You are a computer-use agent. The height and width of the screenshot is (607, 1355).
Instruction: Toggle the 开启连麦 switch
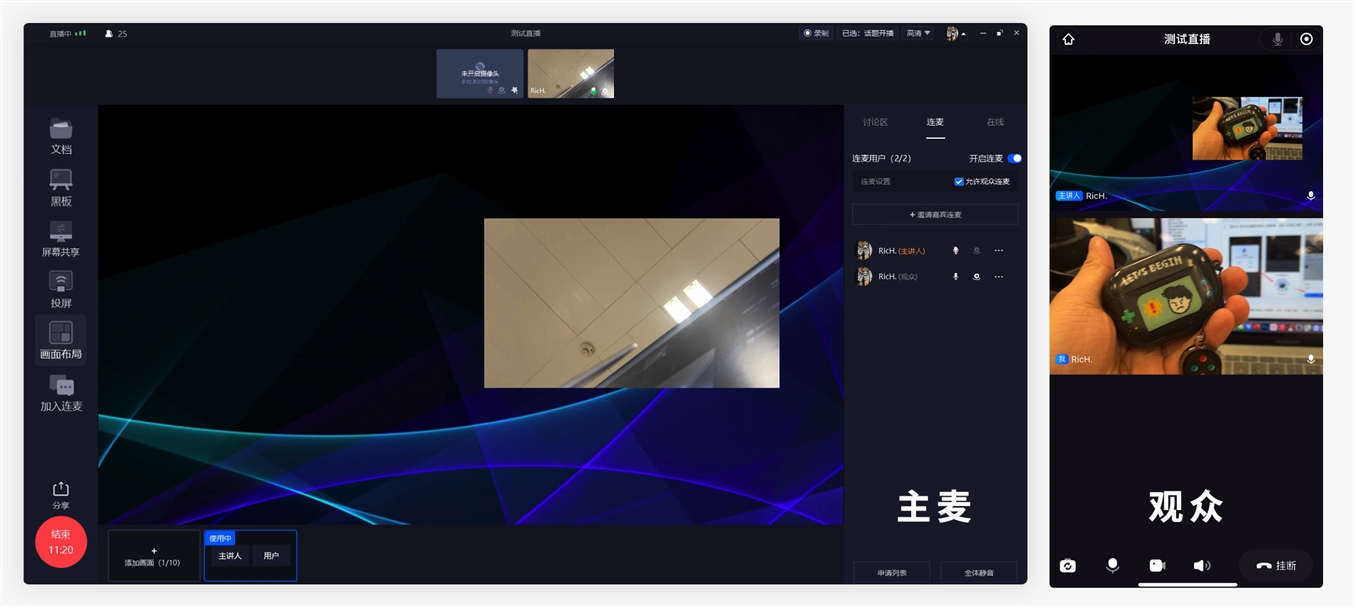click(1014, 158)
